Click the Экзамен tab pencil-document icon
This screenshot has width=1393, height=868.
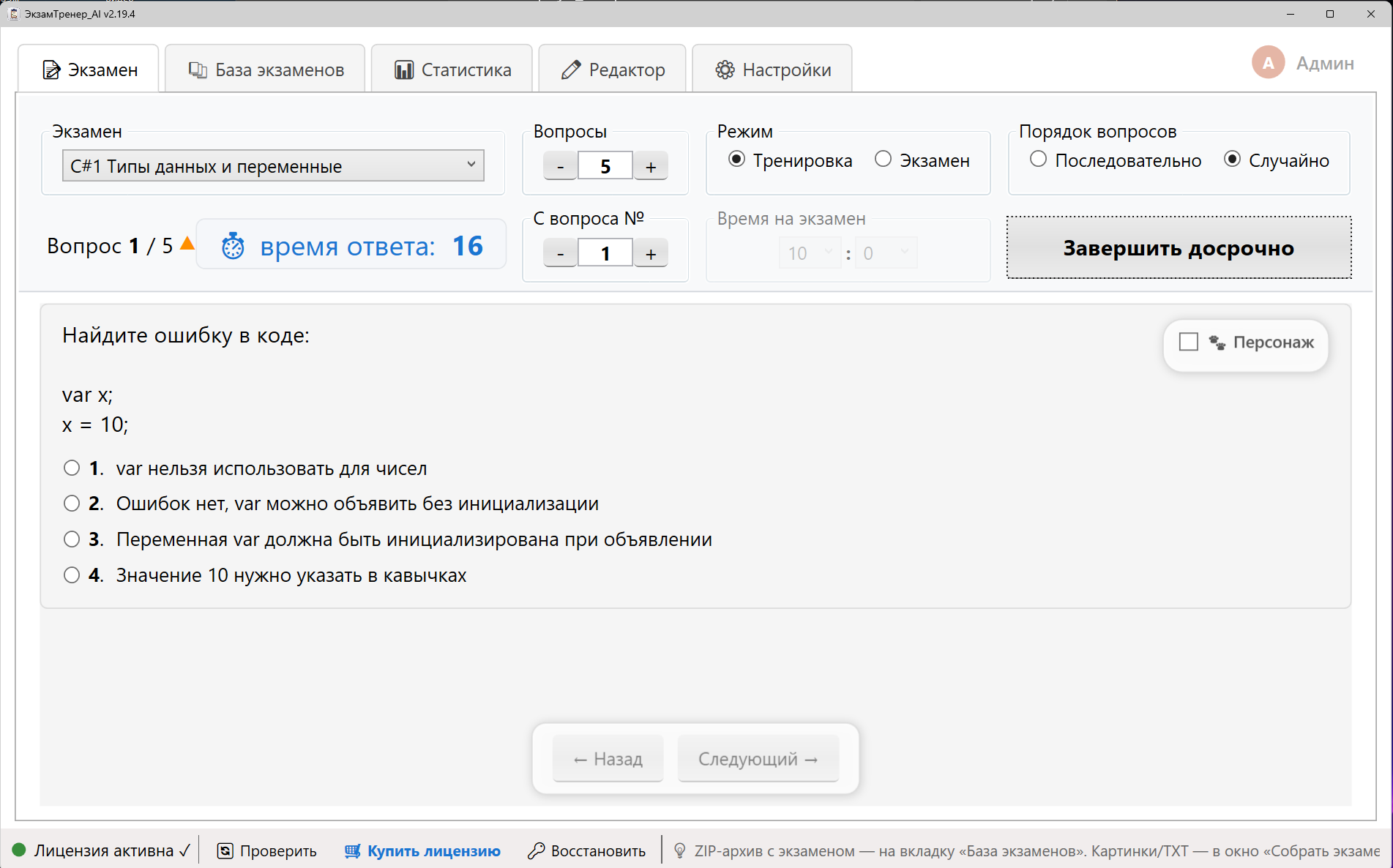(x=51, y=70)
